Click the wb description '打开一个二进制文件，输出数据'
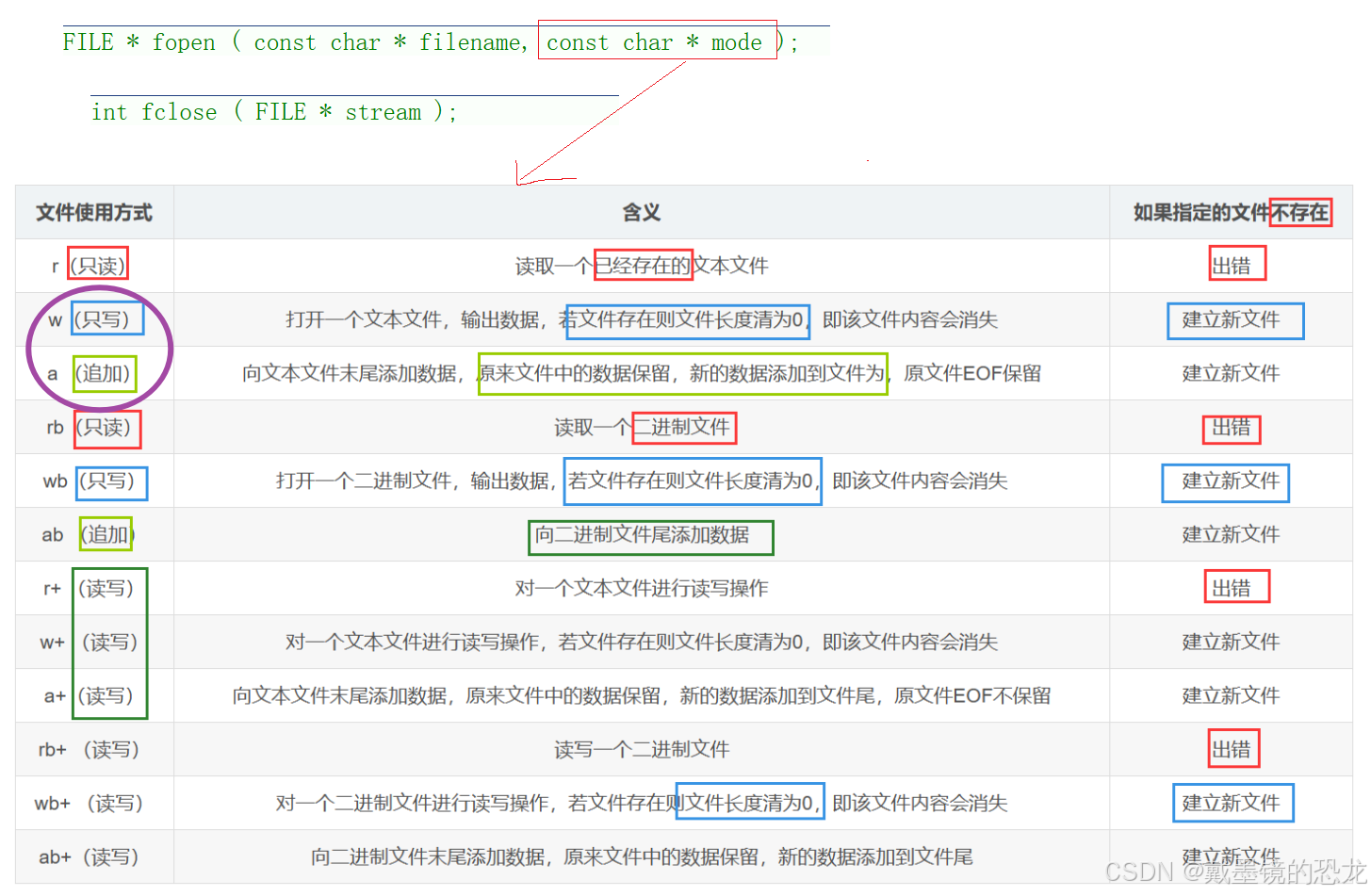Viewport: 1371px width, 896px height. click(642, 481)
